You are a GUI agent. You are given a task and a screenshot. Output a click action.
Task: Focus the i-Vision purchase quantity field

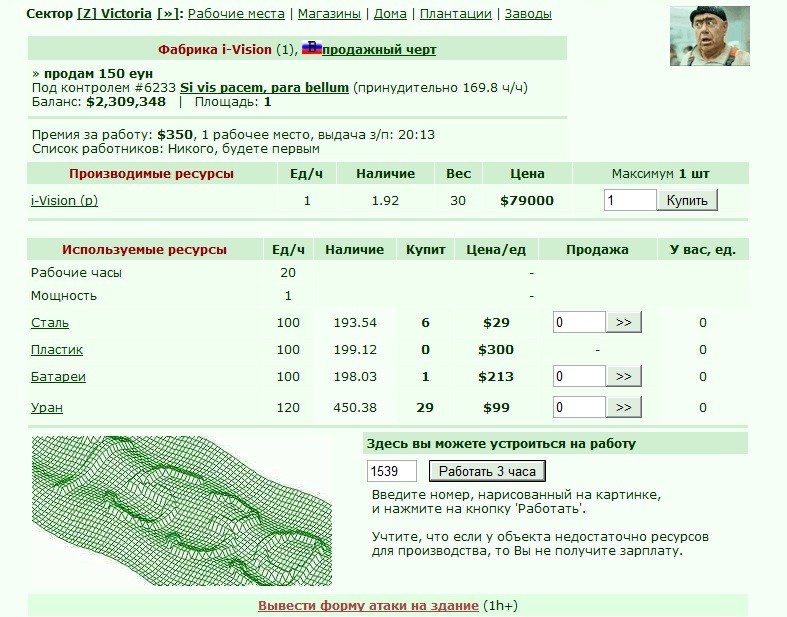click(630, 200)
